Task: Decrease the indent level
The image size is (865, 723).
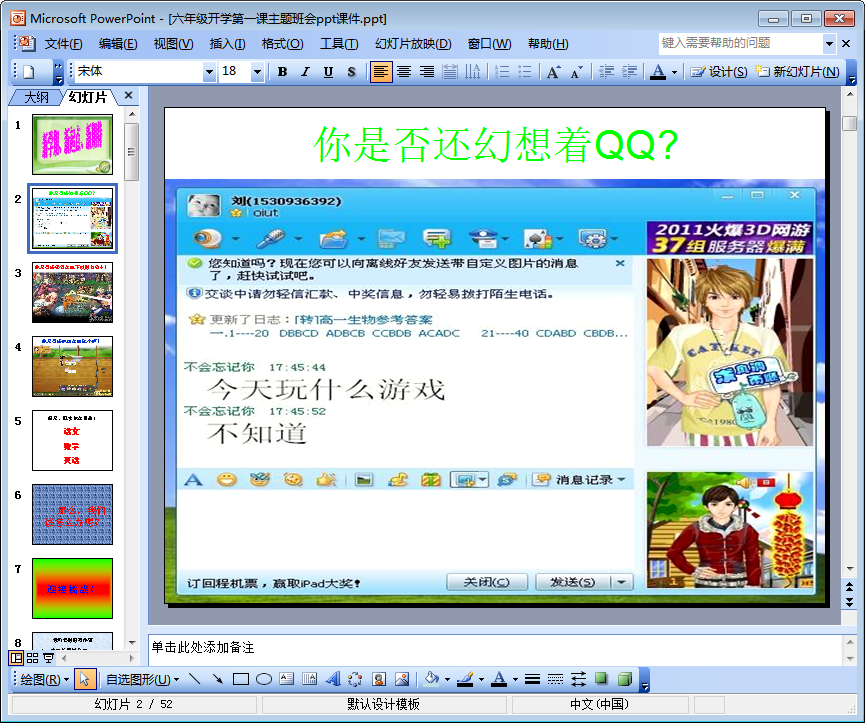Action: (x=606, y=72)
